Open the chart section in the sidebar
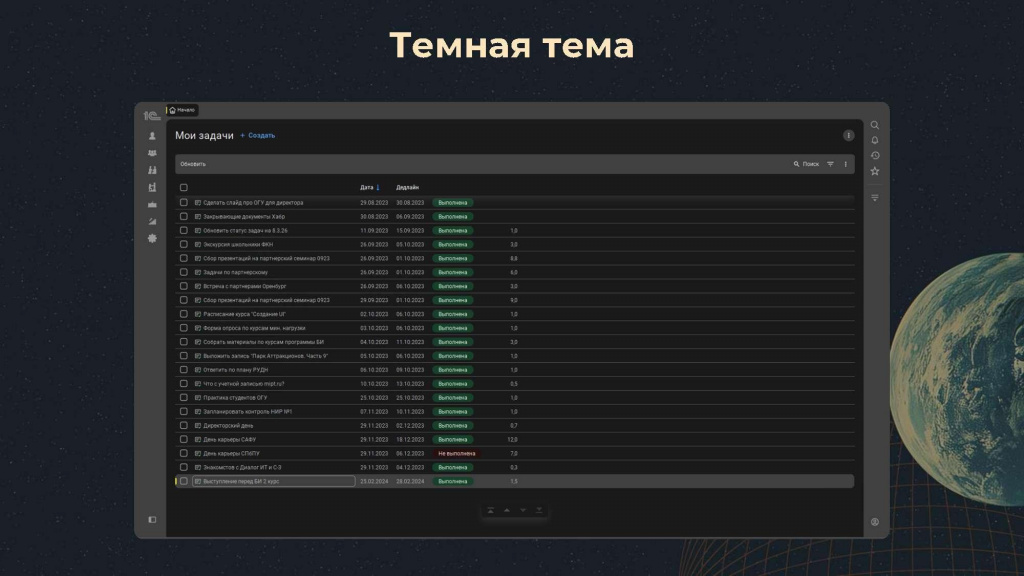The image size is (1024, 576). 152,221
